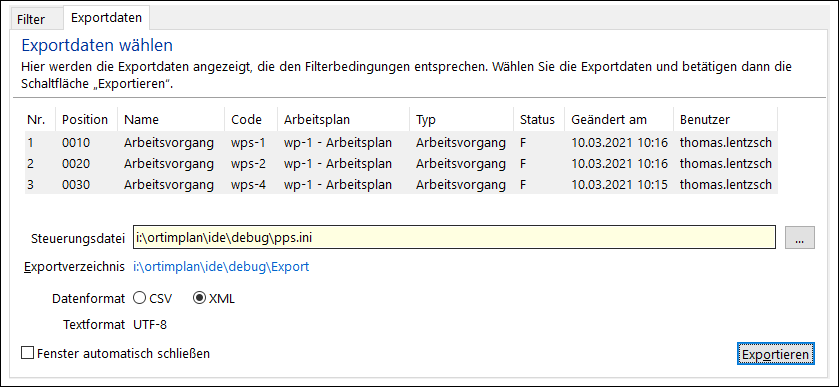
Task: Click code cell wps-1
Action: click(249, 142)
